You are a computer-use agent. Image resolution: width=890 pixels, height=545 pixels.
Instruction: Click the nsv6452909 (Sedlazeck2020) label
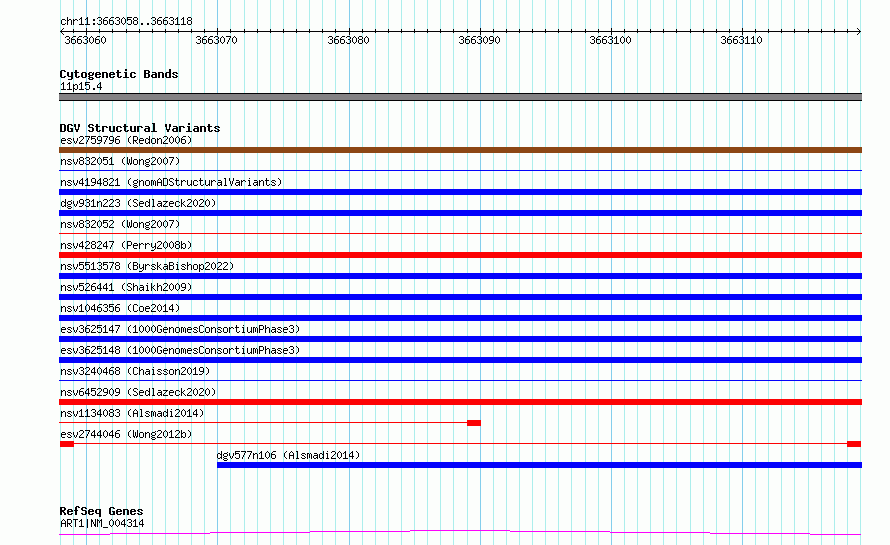click(x=138, y=392)
